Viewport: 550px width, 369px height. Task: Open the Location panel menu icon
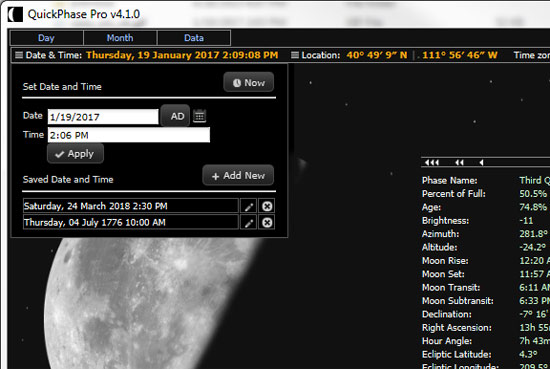(295, 55)
